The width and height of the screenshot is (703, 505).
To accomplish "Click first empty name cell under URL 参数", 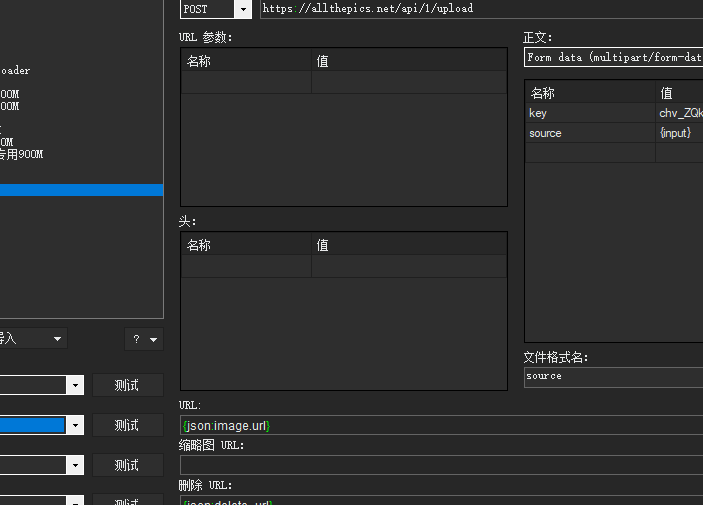I will tap(246, 82).
